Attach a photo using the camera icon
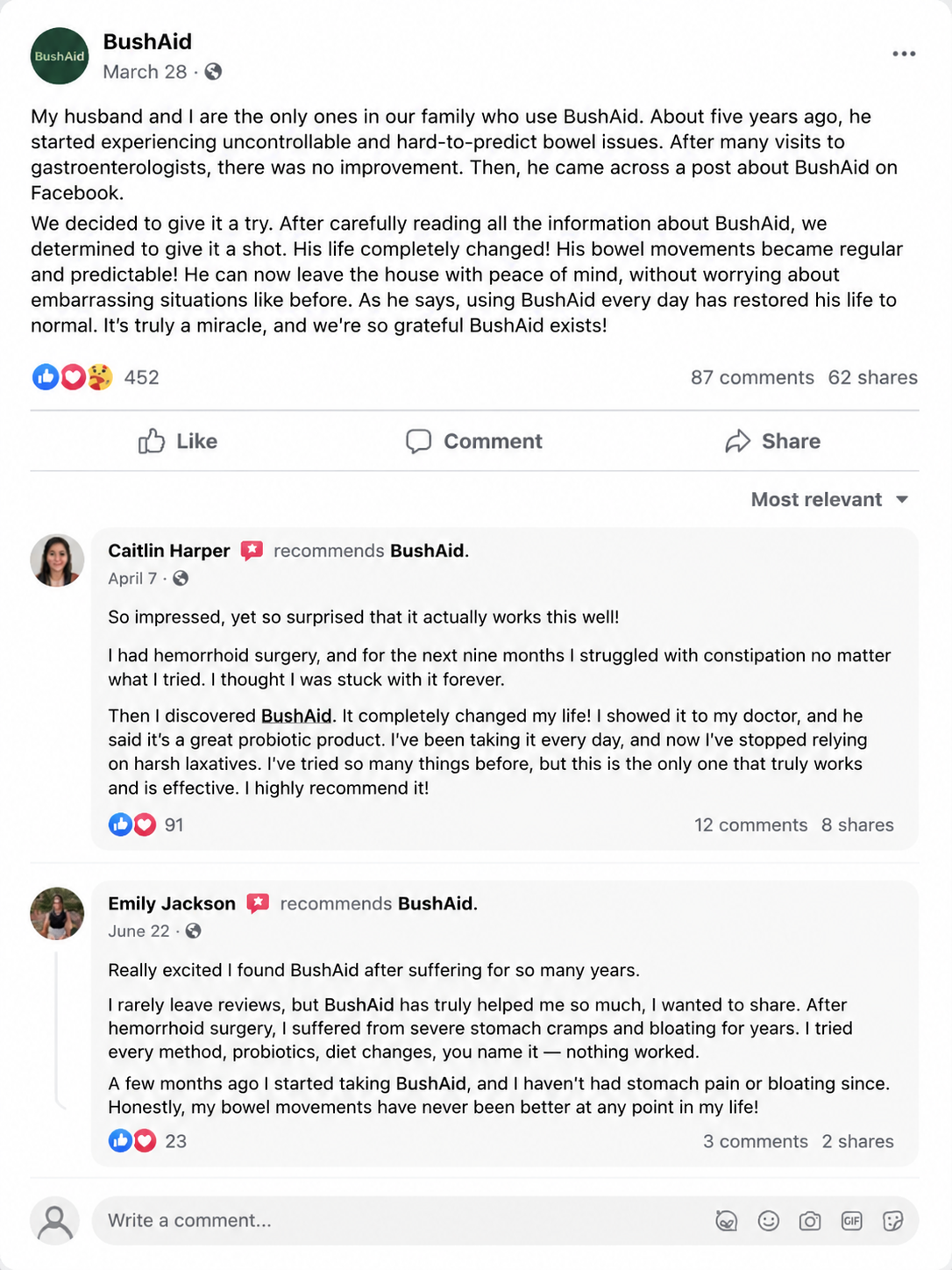The height and width of the screenshot is (1270, 952). pos(810,1221)
